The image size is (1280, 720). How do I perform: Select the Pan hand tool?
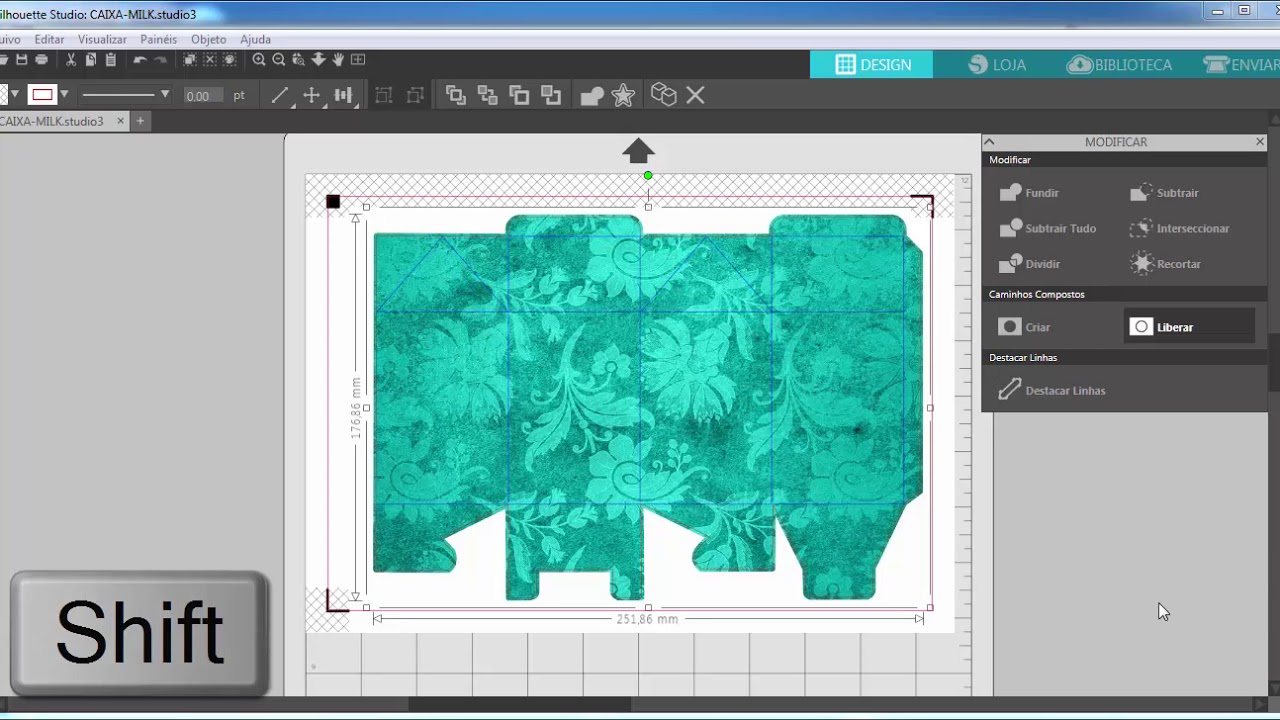[338, 60]
